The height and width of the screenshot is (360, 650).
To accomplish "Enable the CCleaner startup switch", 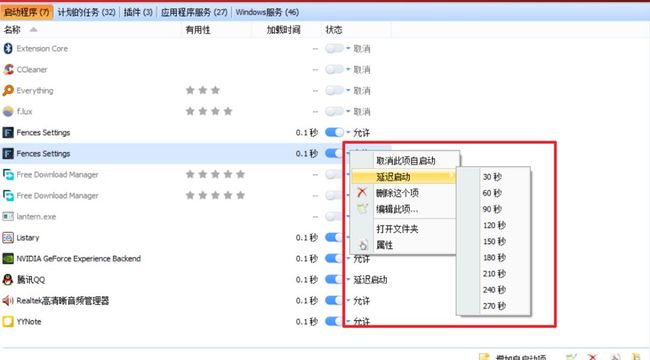I will tap(334, 69).
